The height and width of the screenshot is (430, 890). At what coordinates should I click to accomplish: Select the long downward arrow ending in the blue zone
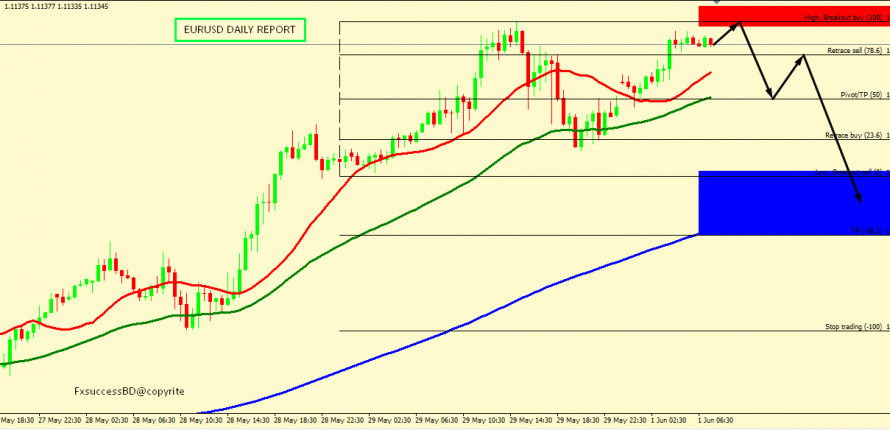pos(834,130)
